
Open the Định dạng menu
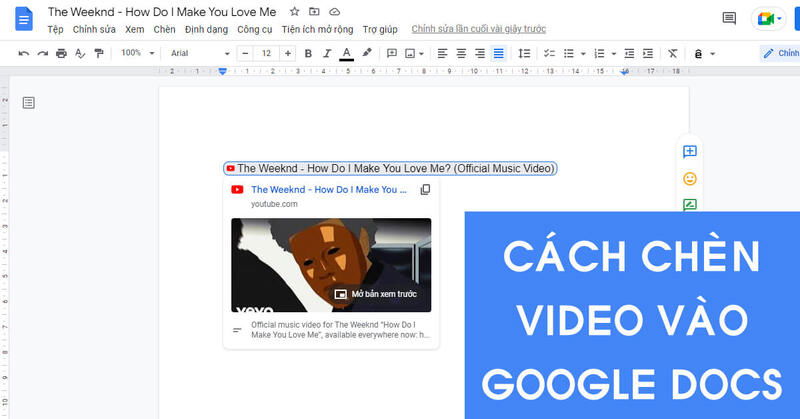(x=205, y=29)
